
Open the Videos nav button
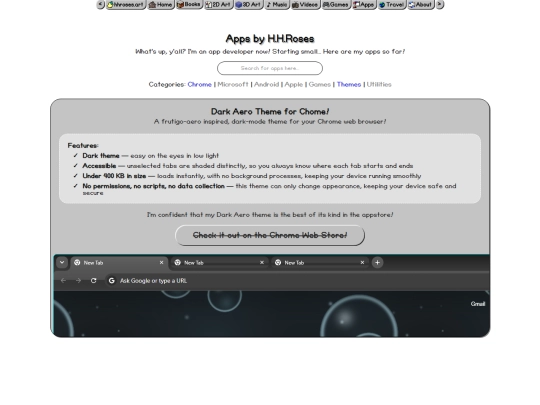pos(305,4)
